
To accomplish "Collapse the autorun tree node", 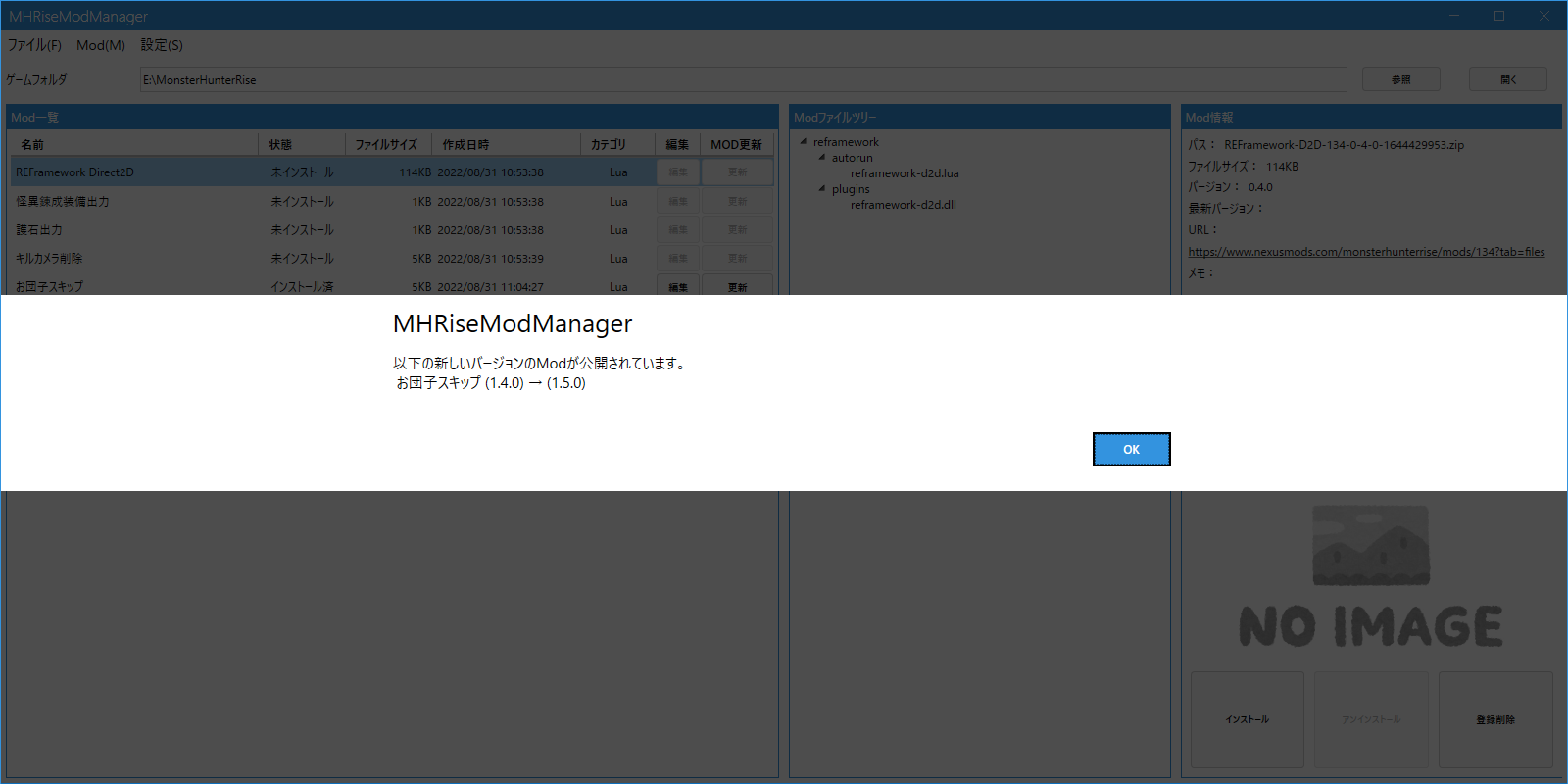I will point(822,157).
